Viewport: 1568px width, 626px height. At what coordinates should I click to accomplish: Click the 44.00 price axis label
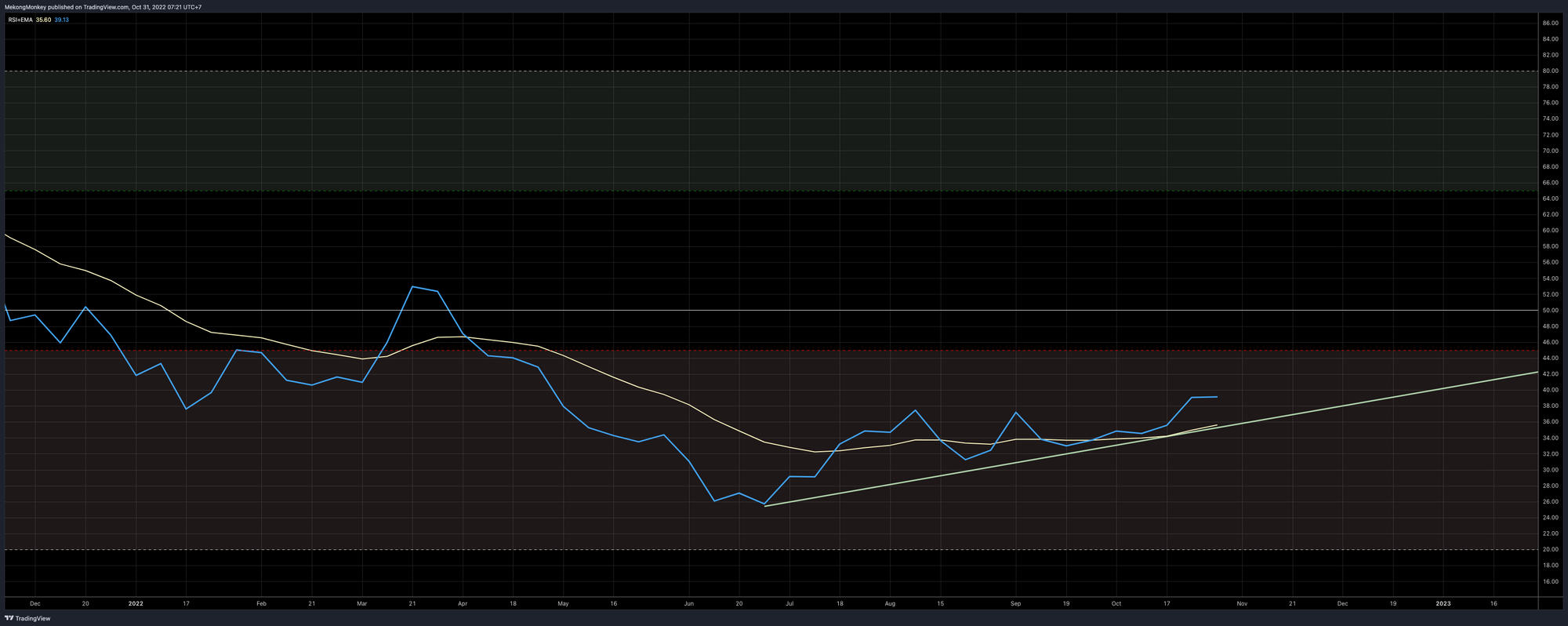pos(1550,358)
